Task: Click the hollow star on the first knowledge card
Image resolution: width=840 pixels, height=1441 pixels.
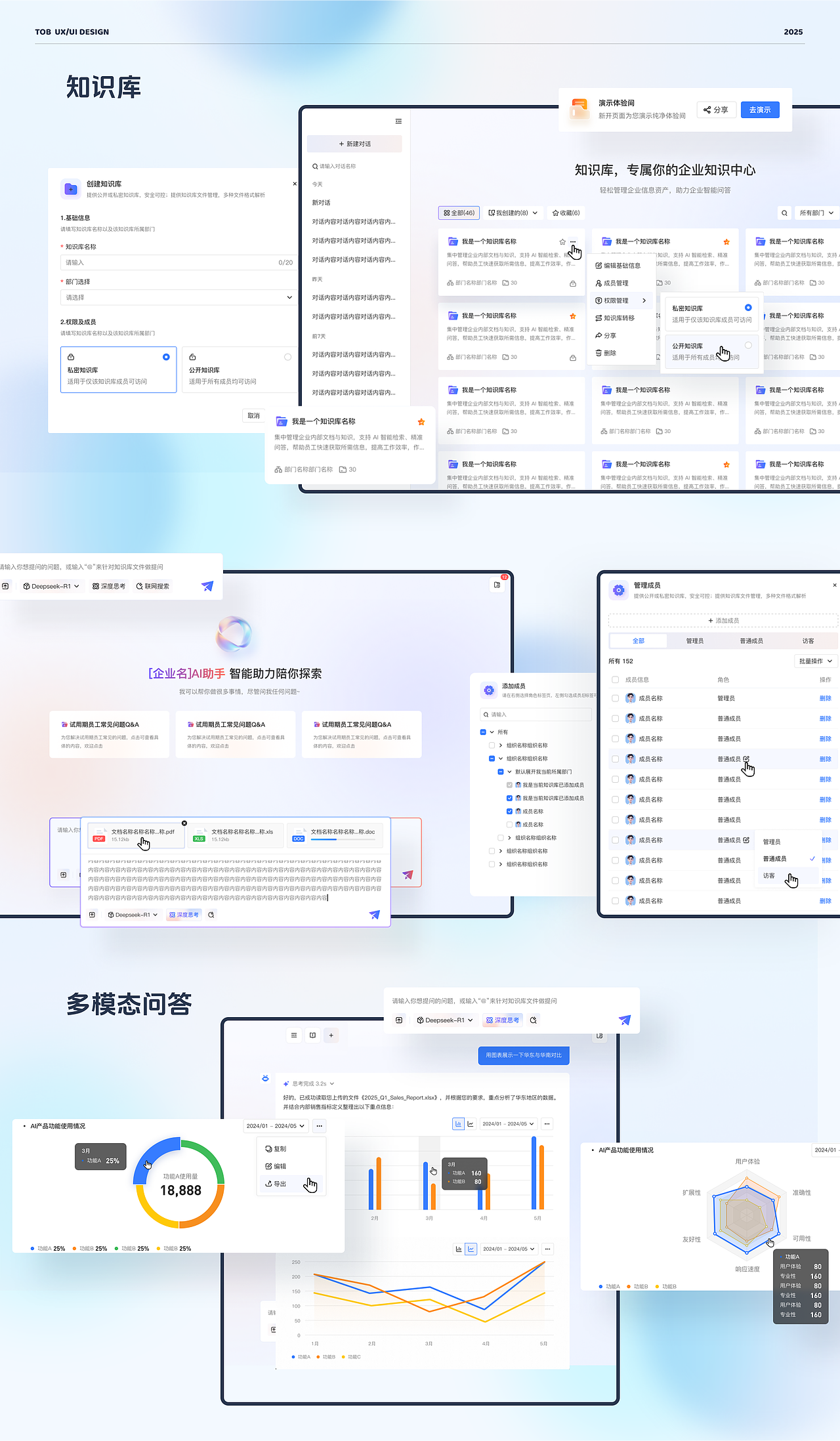Action: [x=562, y=242]
